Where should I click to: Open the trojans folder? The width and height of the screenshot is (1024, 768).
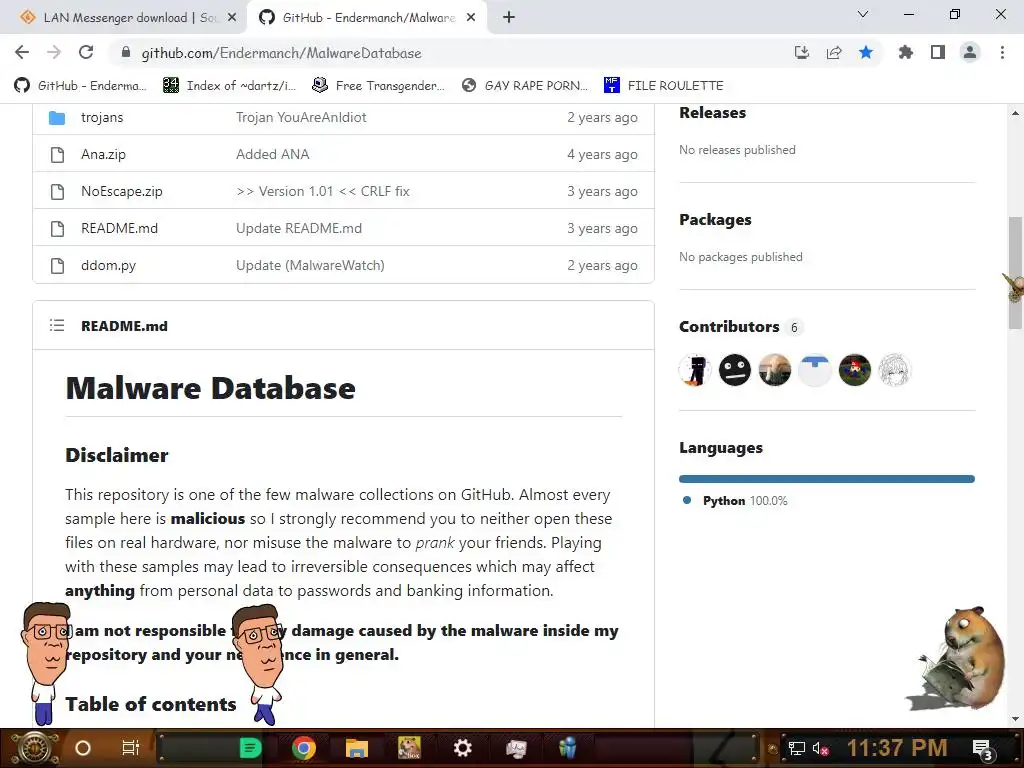(x=102, y=118)
